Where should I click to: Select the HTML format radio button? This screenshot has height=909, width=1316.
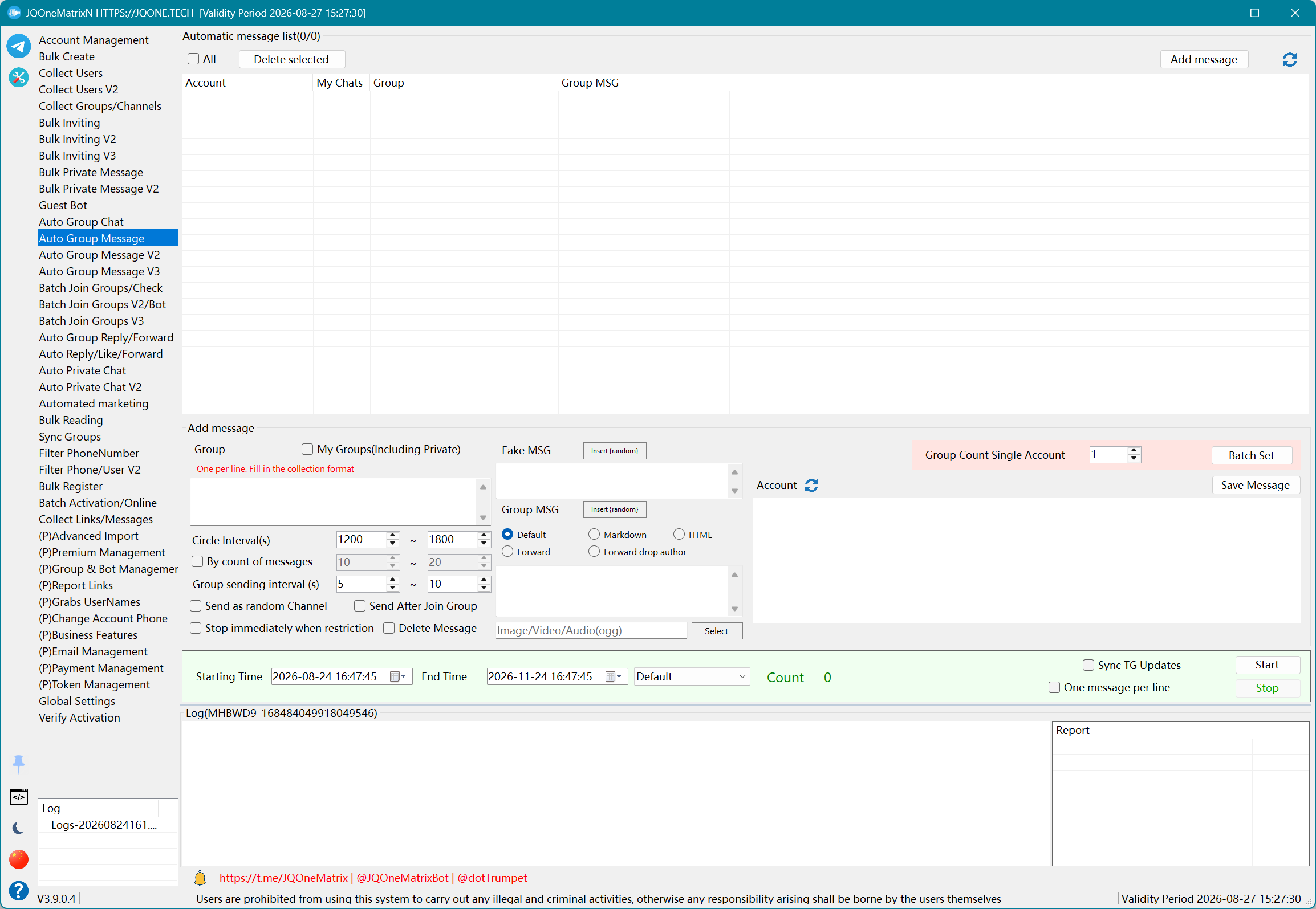(x=679, y=535)
